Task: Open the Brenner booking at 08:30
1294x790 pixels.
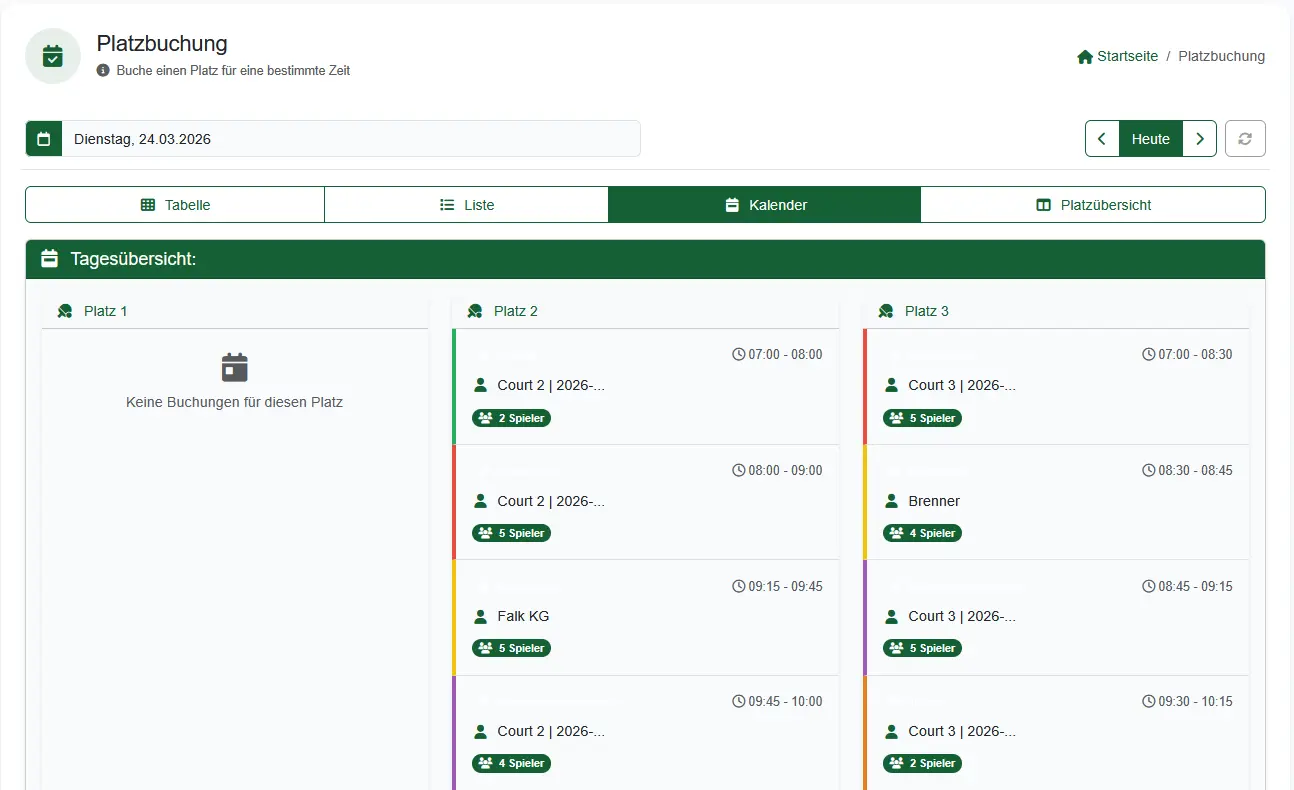Action: (x=1056, y=501)
